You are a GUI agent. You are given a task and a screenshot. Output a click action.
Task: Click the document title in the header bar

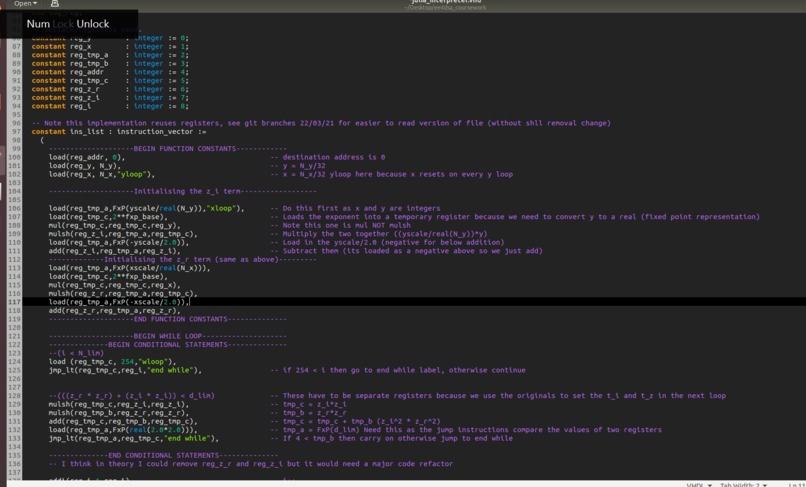point(446,2)
